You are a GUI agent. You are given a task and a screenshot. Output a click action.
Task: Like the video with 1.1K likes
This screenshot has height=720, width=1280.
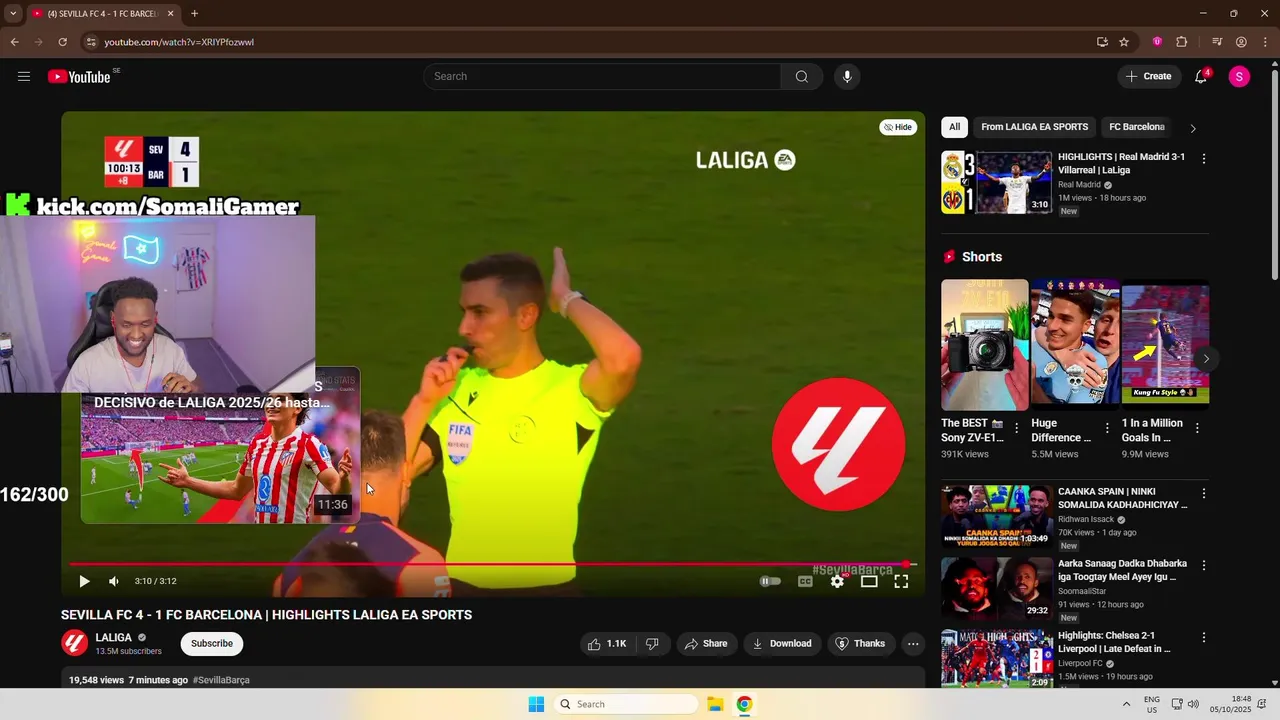[x=607, y=644]
